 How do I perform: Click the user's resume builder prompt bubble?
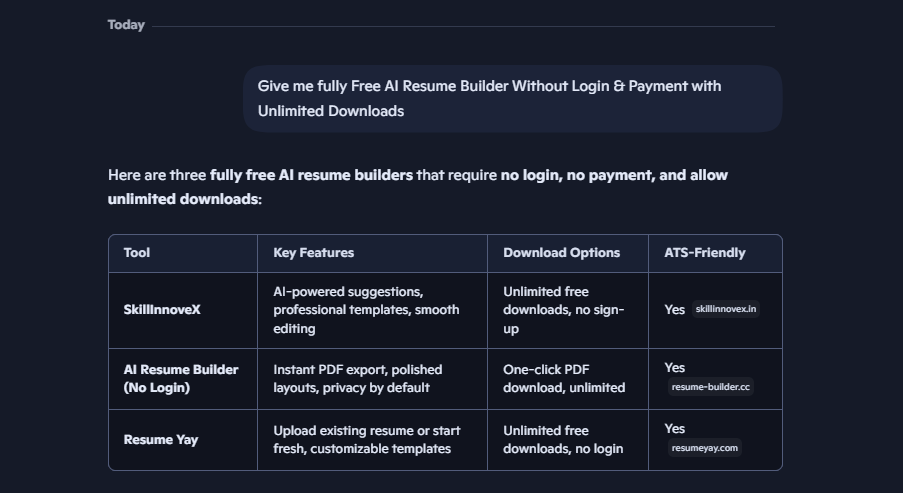pyautogui.click(x=512, y=99)
